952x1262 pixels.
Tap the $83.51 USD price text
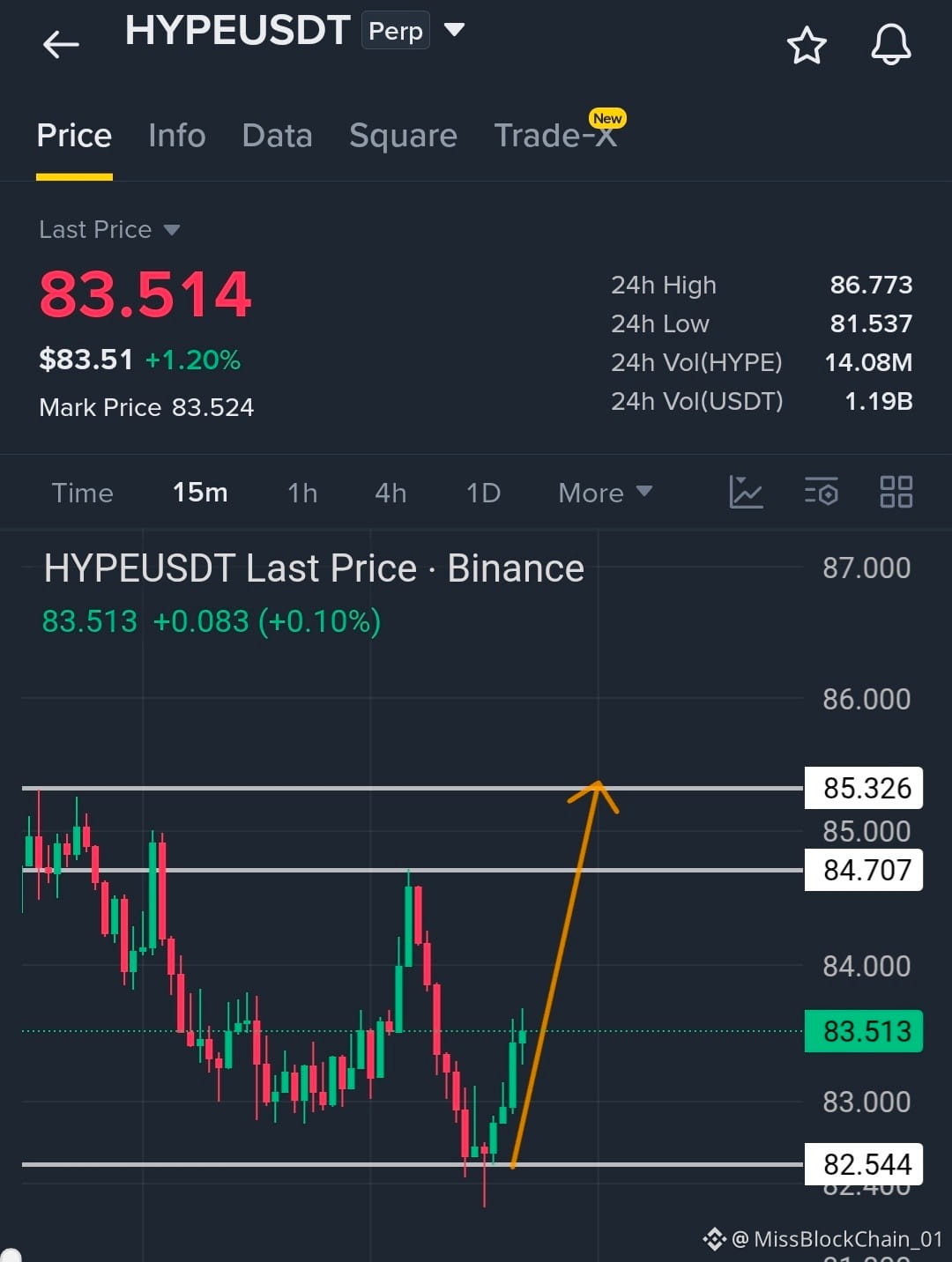point(86,360)
